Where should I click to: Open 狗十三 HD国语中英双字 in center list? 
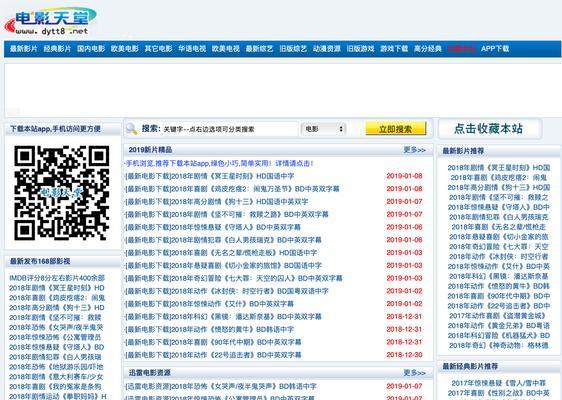coord(217,202)
